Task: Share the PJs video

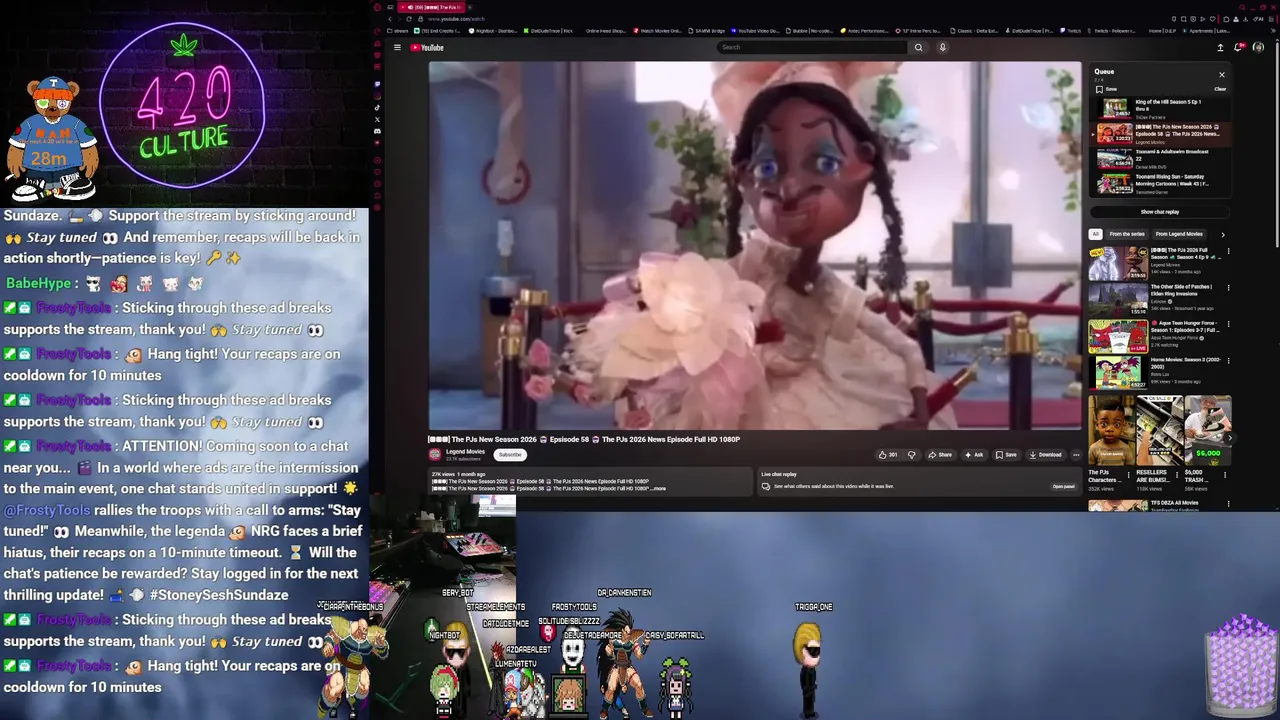Action: pyautogui.click(x=940, y=455)
